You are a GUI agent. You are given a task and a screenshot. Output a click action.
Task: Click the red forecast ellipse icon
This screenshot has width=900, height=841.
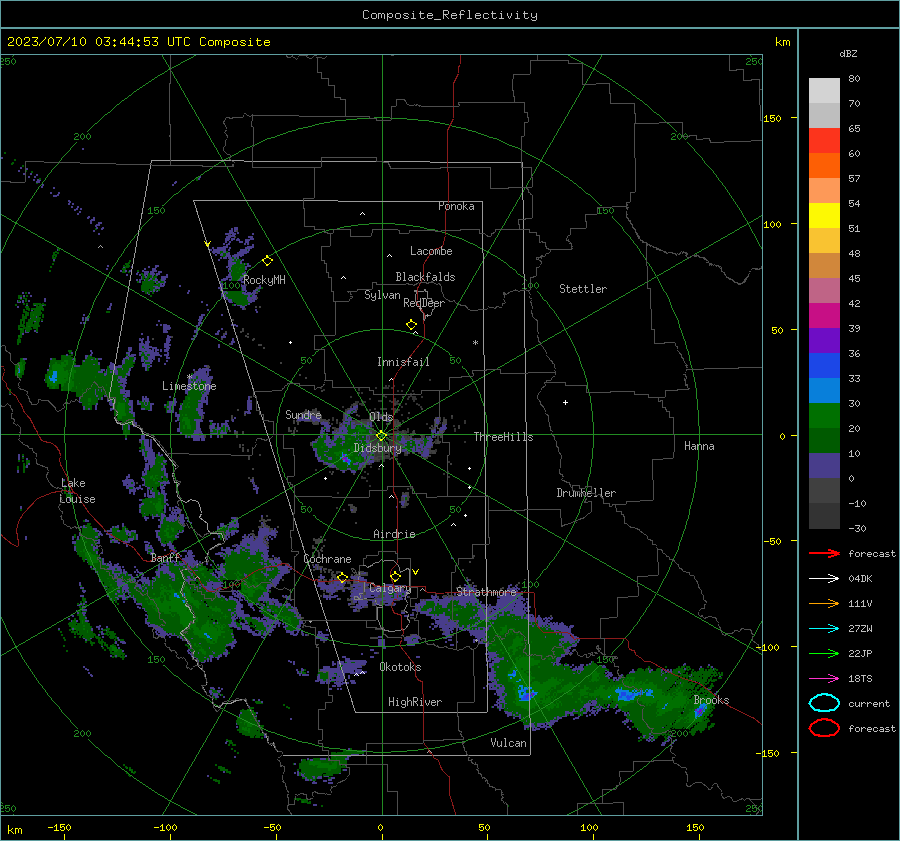(x=824, y=728)
